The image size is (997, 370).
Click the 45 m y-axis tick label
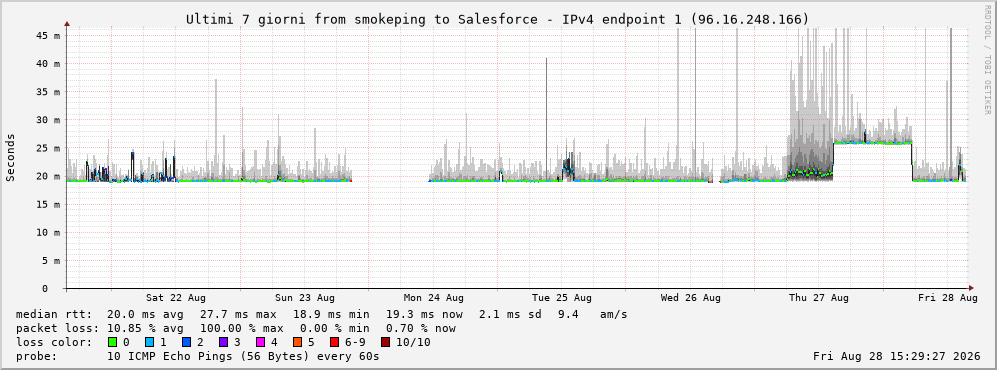pyautogui.click(x=48, y=36)
